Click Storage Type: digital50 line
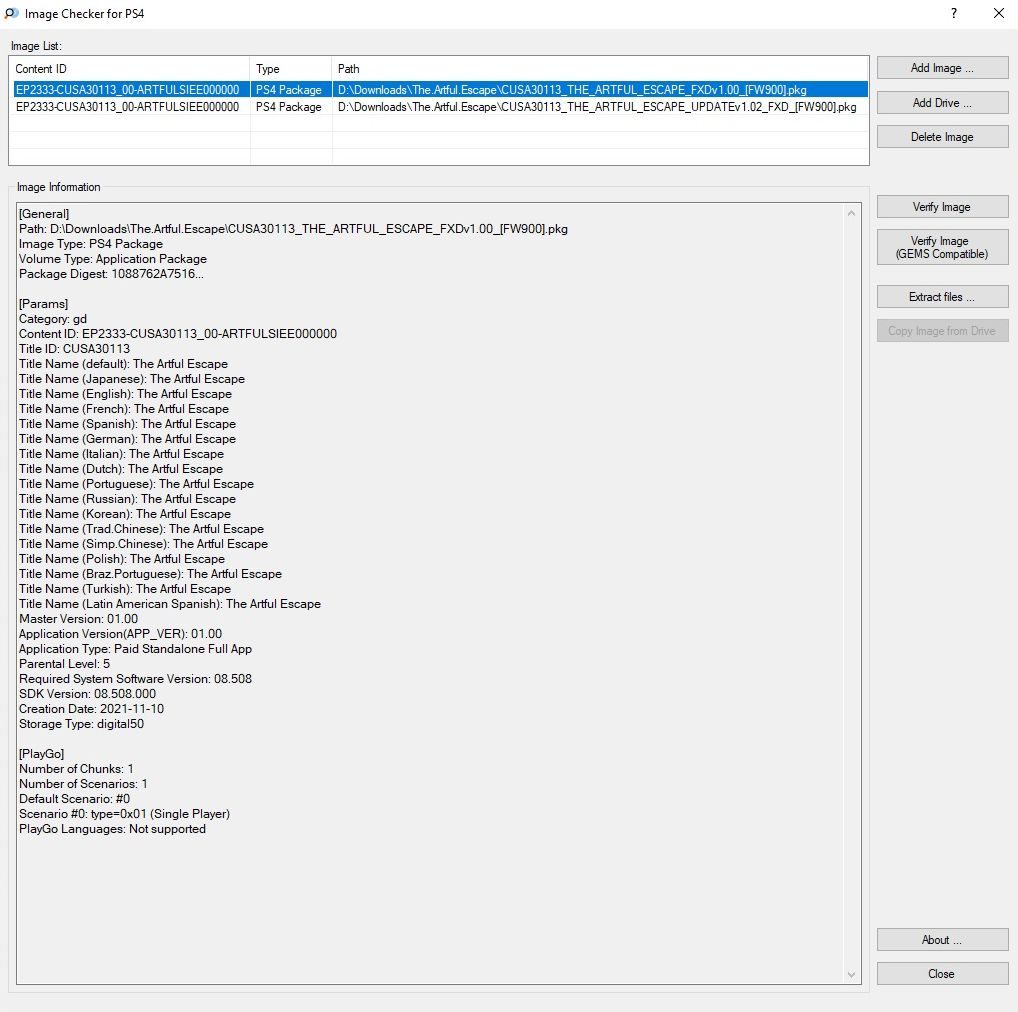This screenshot has height=1012, width=1018. coord(81,724)
